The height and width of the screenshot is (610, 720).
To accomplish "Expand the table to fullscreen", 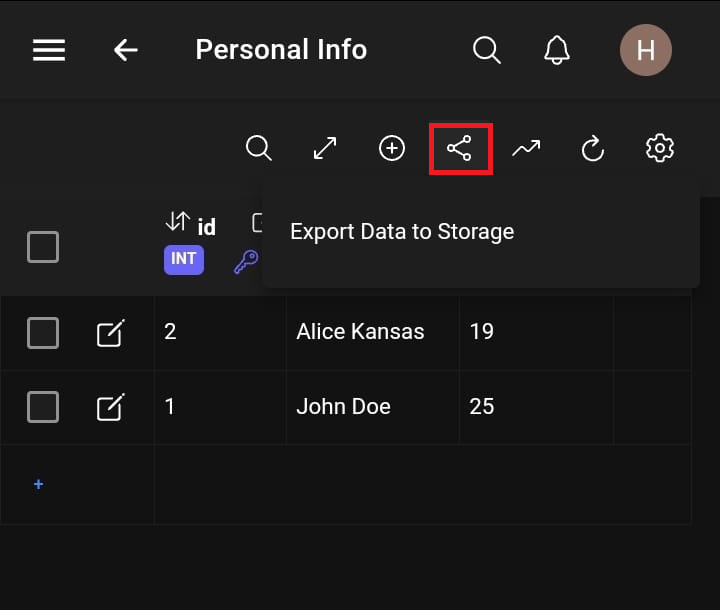I will pyautogui.click(x=325, y=149).
